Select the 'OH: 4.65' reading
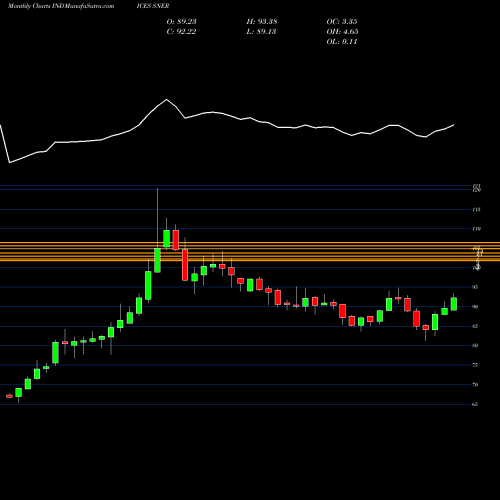The height and width of the screenshot is (500, 500). [342, 32]
